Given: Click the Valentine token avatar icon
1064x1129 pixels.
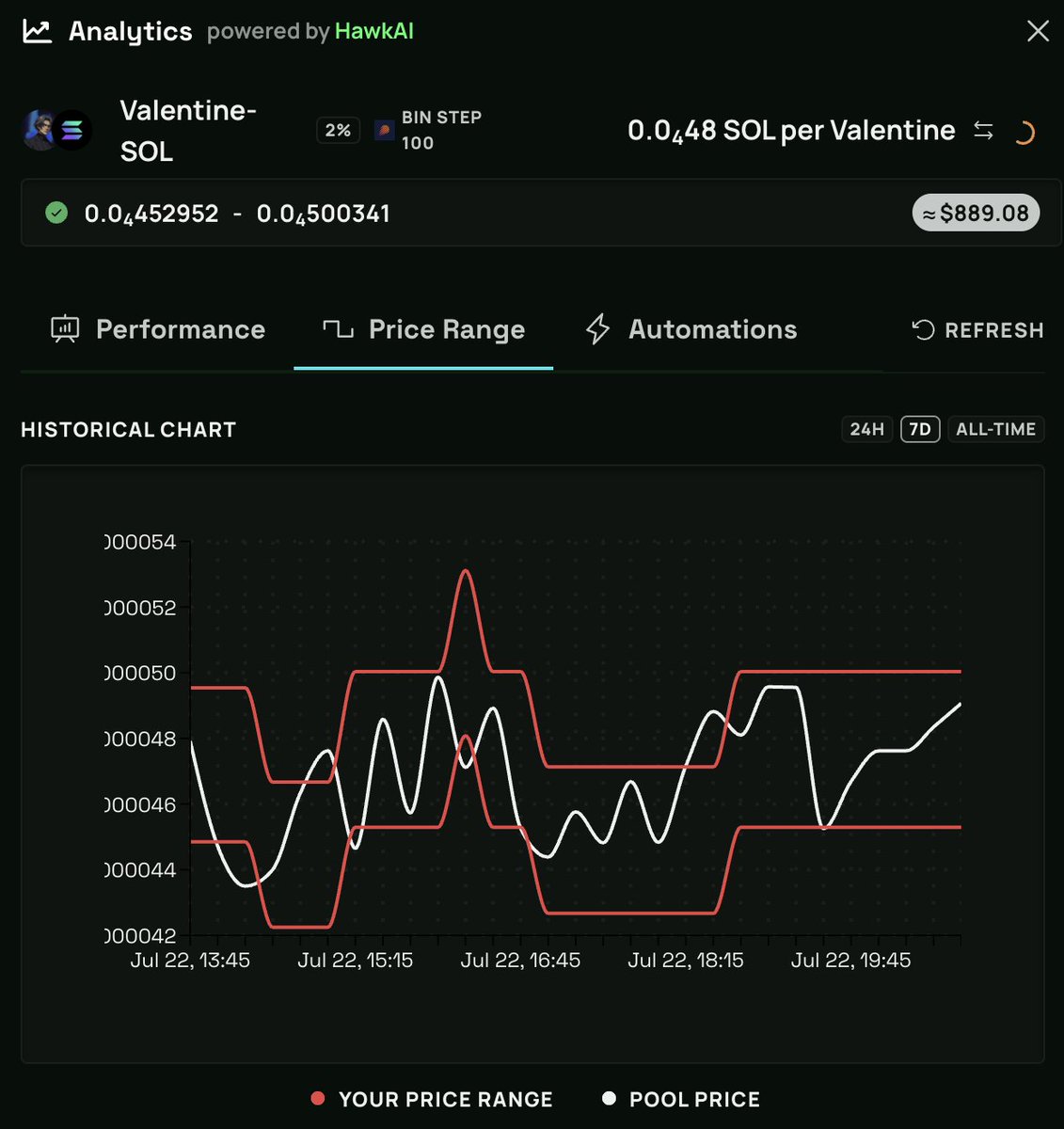Looking at the screenshot, I should click(38, 130).
